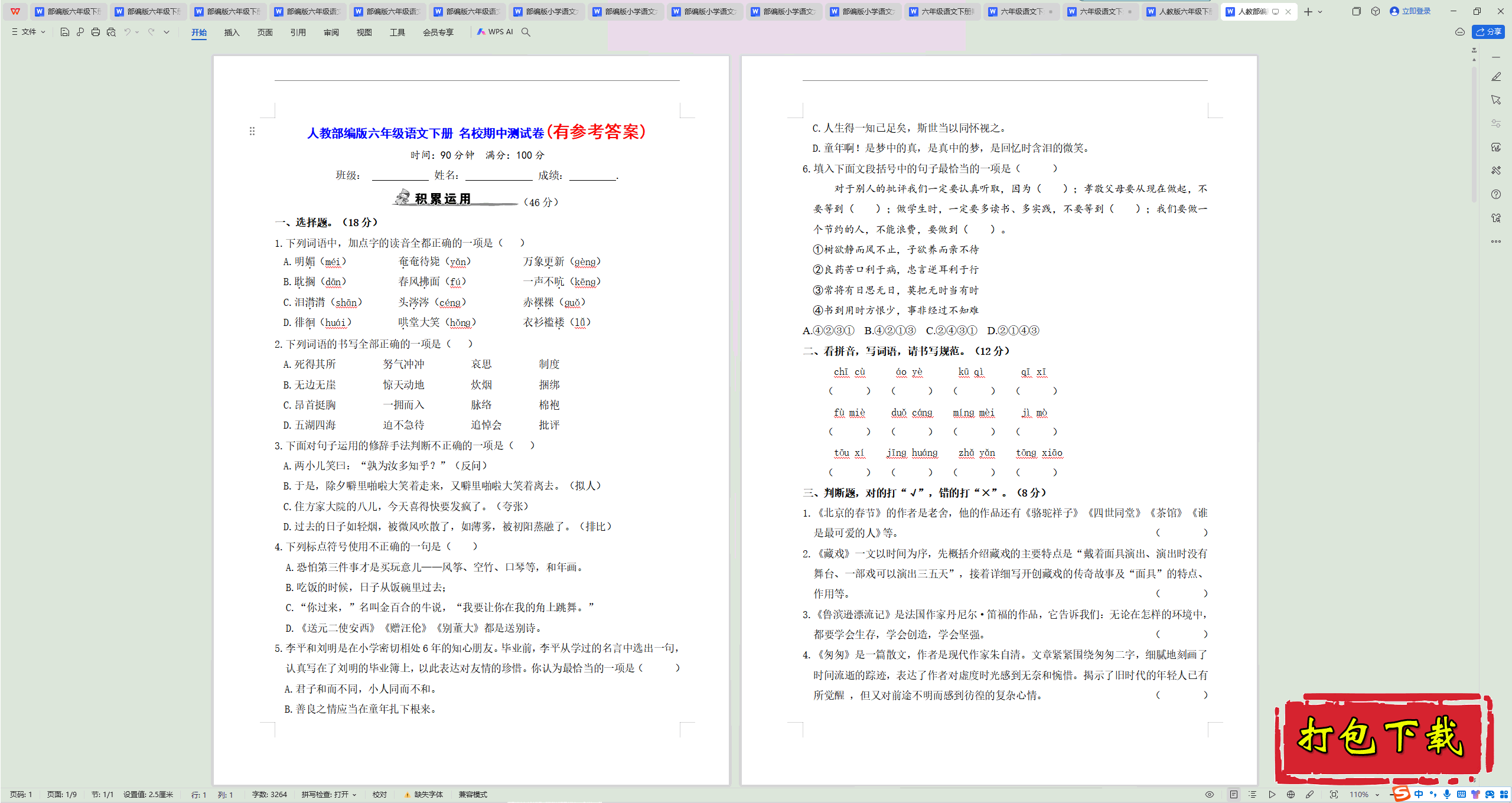Viewport: 1512px width, 803px height.
Task: Open the 工具 ribbon tab
Action: pyautogui.click(x=397, y=32)
